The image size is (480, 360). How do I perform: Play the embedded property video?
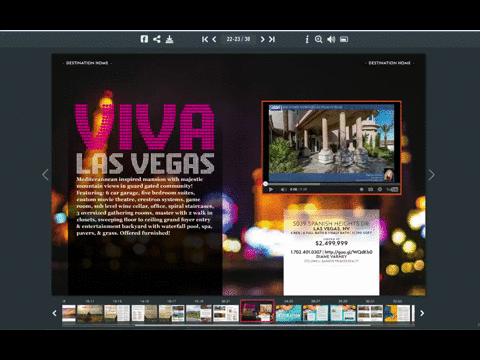point(271,189)
